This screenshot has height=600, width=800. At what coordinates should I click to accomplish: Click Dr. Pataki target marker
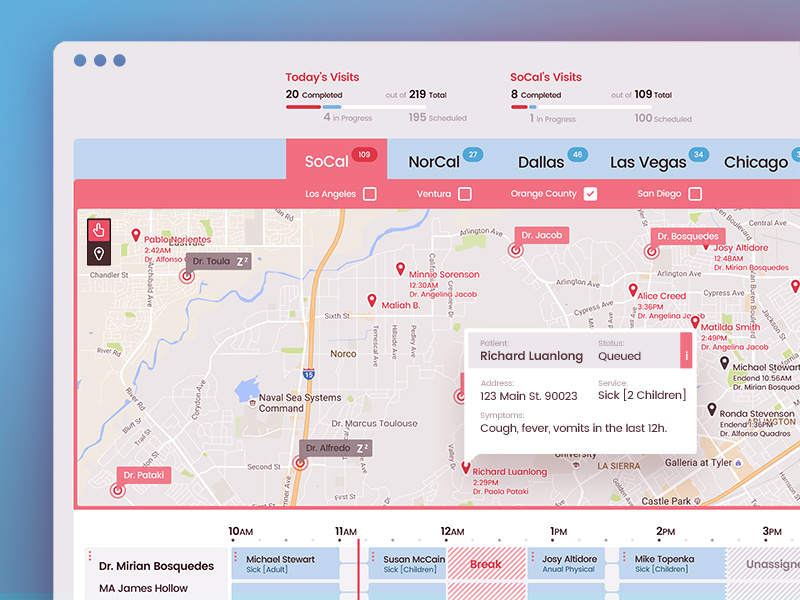point(118,491)
